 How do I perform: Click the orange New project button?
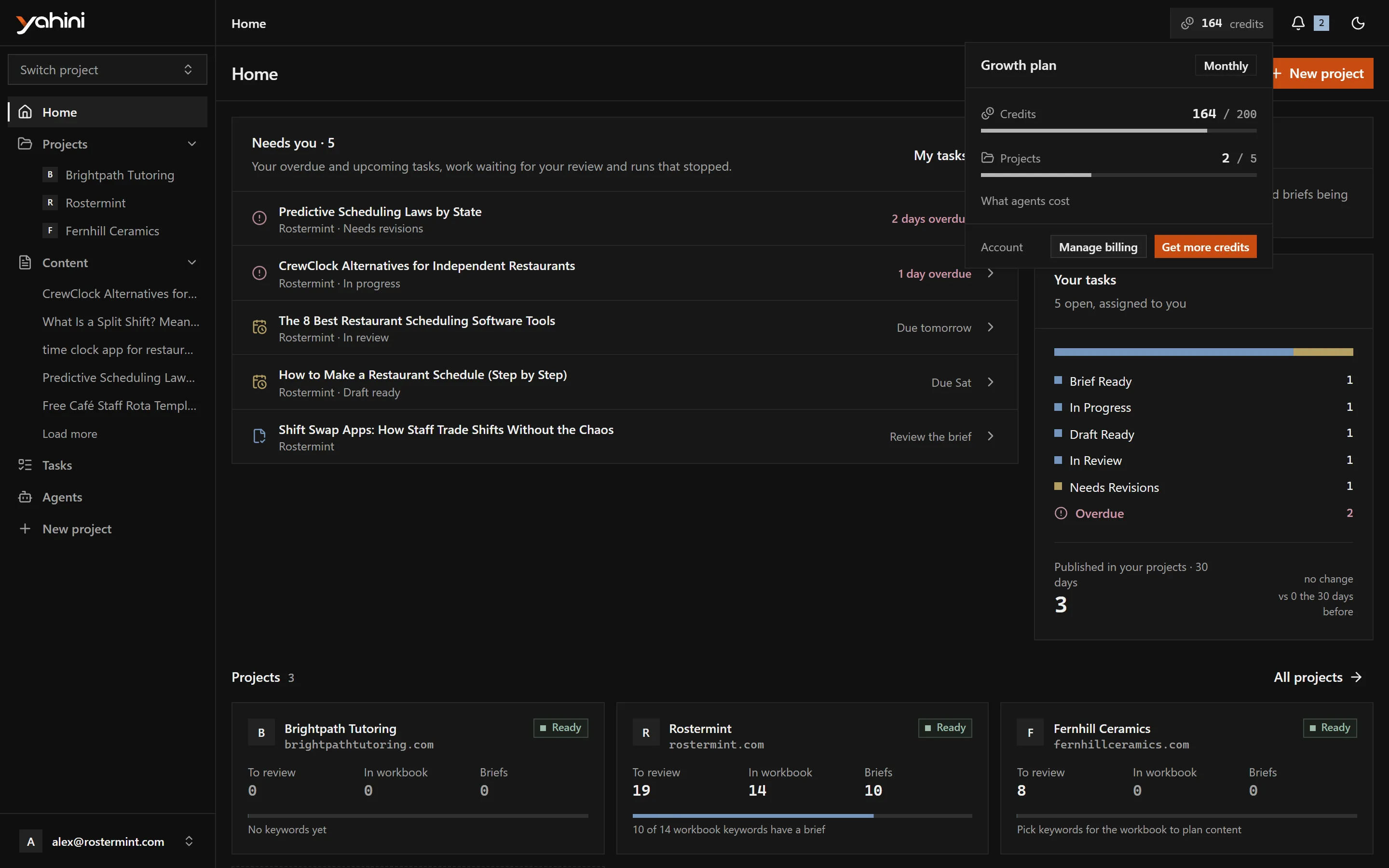1322,73
